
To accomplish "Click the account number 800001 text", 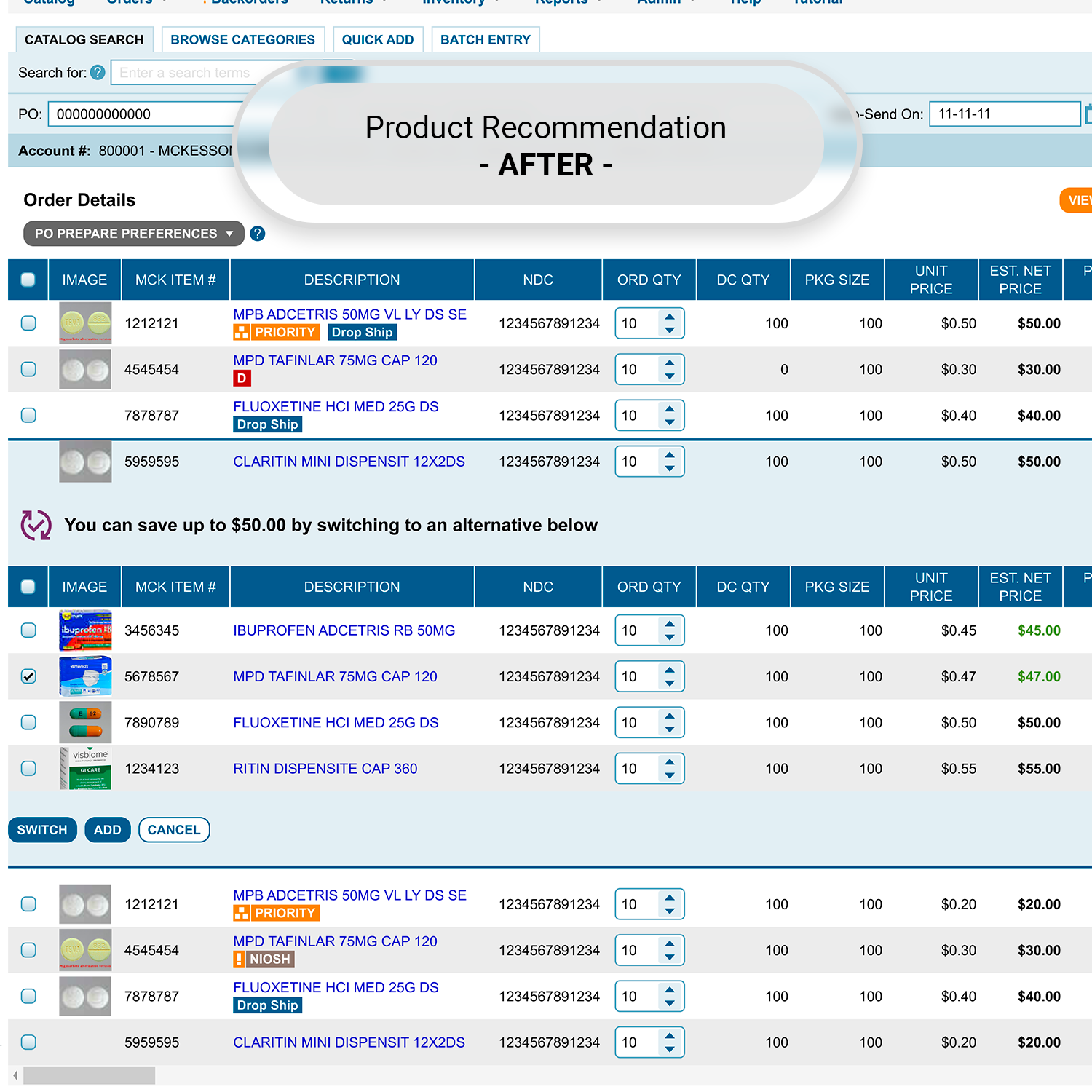I will point(122,151).
